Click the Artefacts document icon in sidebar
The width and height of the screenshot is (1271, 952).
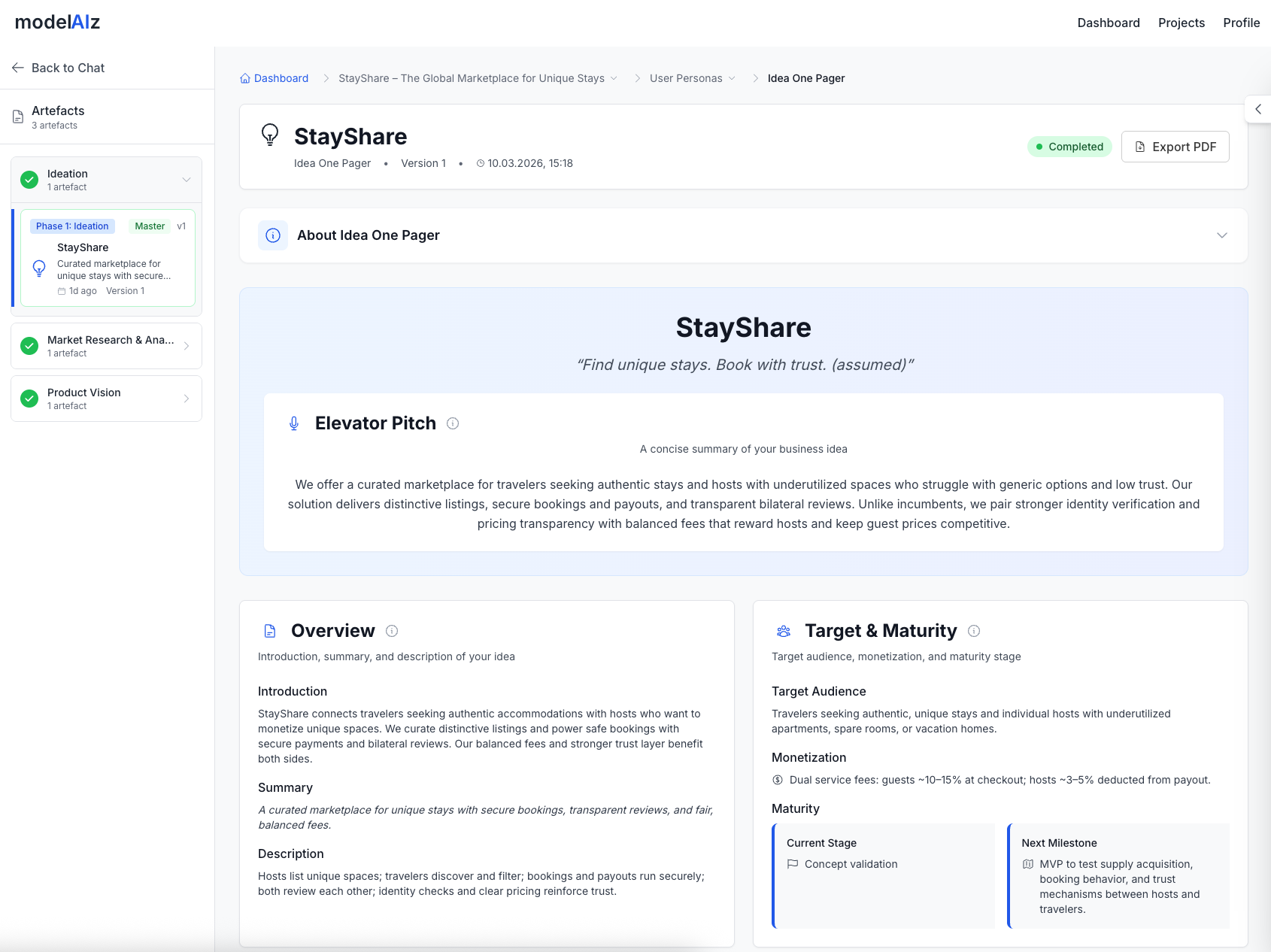[x=18, y=117]
